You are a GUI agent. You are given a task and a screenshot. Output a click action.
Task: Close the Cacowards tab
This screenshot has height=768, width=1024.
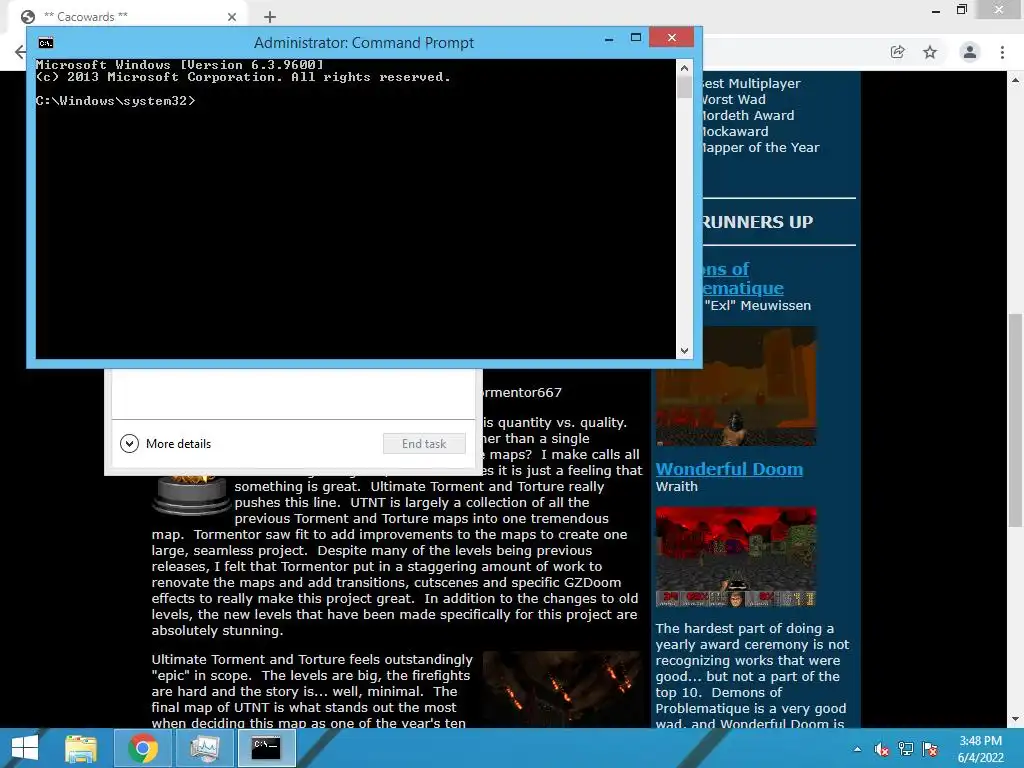232,17
